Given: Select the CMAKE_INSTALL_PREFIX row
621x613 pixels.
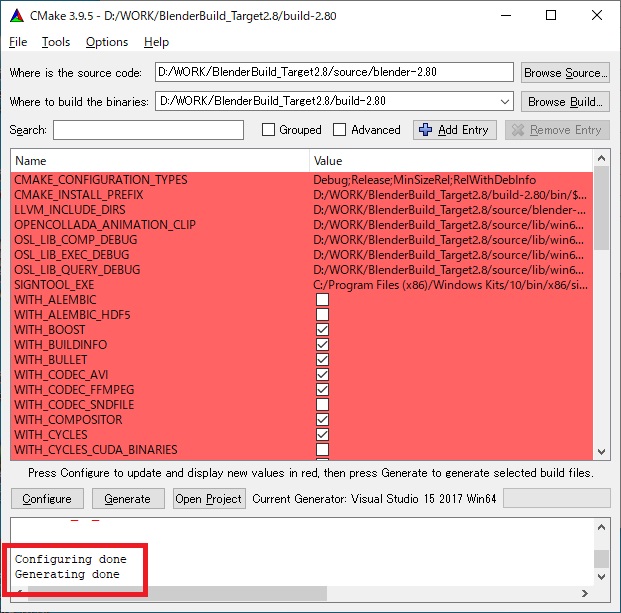Looking at the screenshot, I should [302, 195].
